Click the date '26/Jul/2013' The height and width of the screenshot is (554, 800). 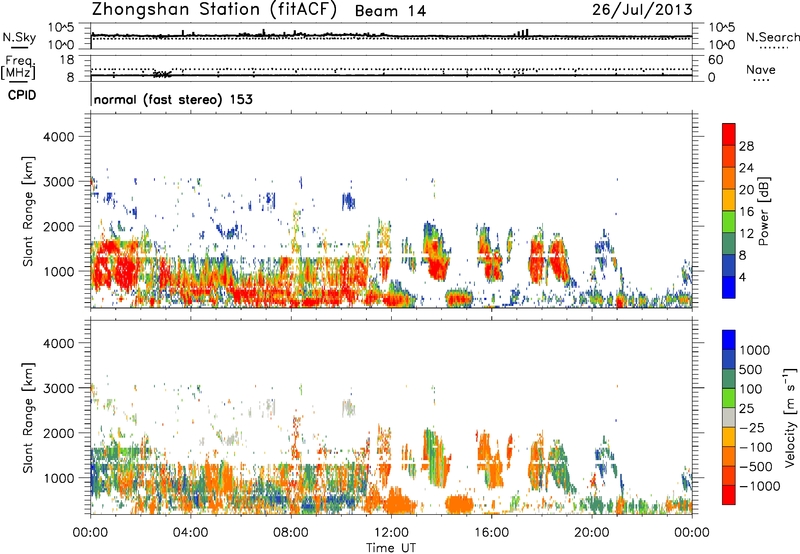pos(642,10)
